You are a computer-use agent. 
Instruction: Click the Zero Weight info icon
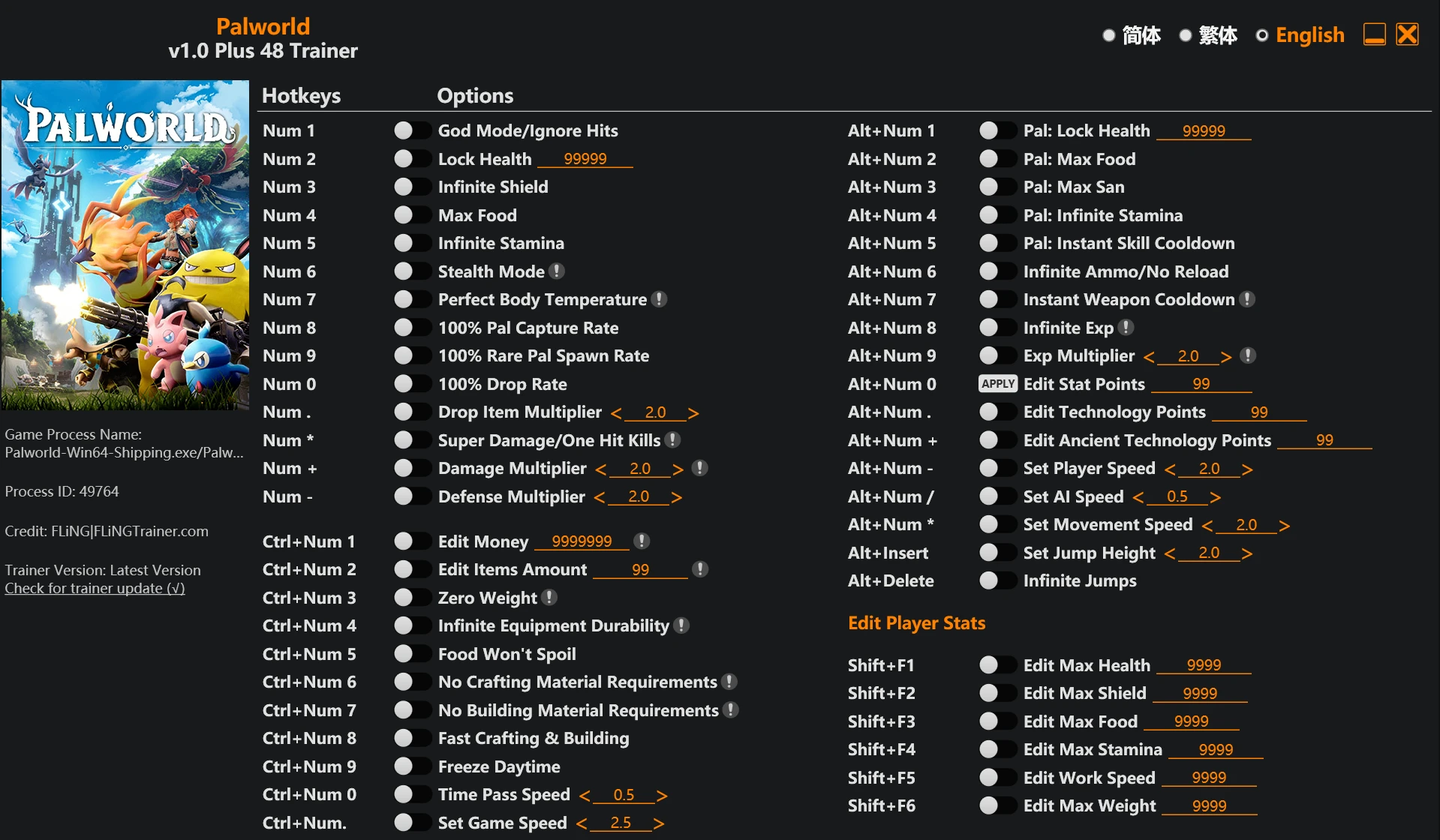[x=549, y=597]
